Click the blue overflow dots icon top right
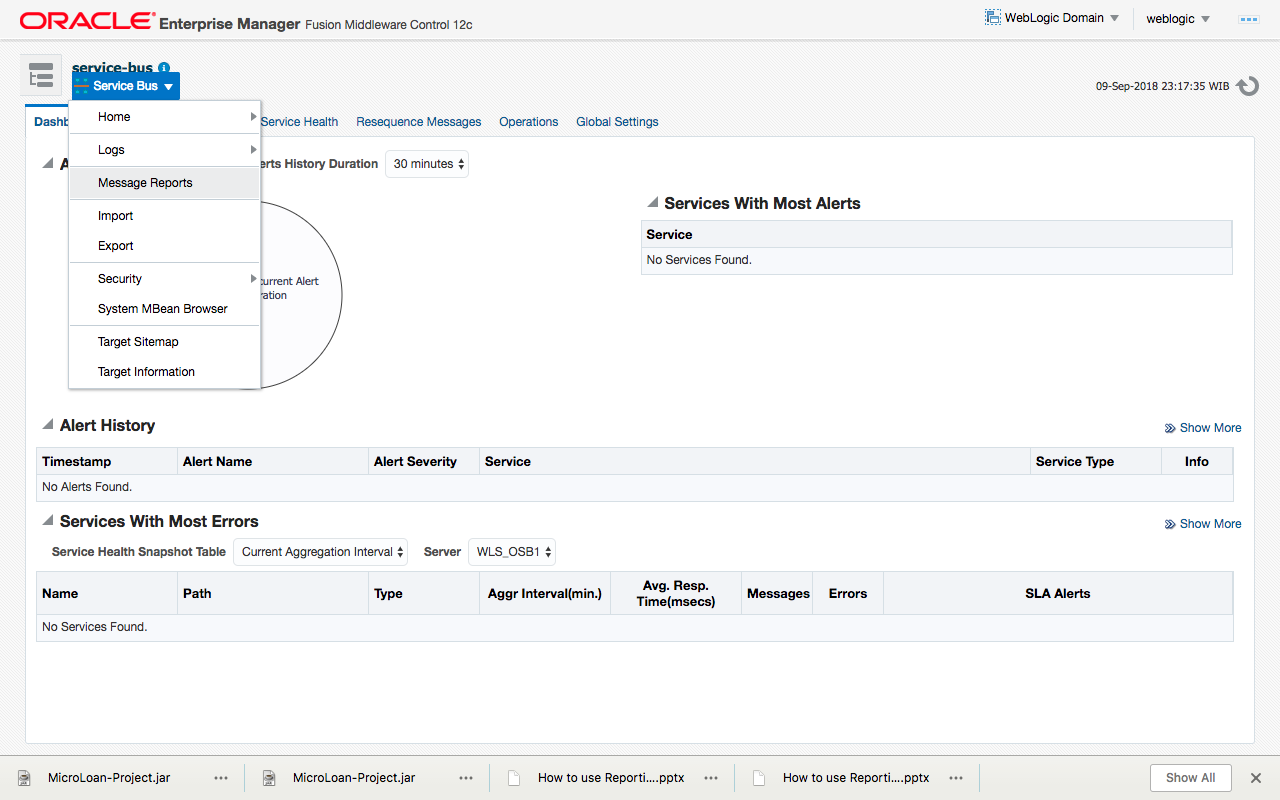The image size is (1280, 800). pyautogui.click(x=1248, y=18)
